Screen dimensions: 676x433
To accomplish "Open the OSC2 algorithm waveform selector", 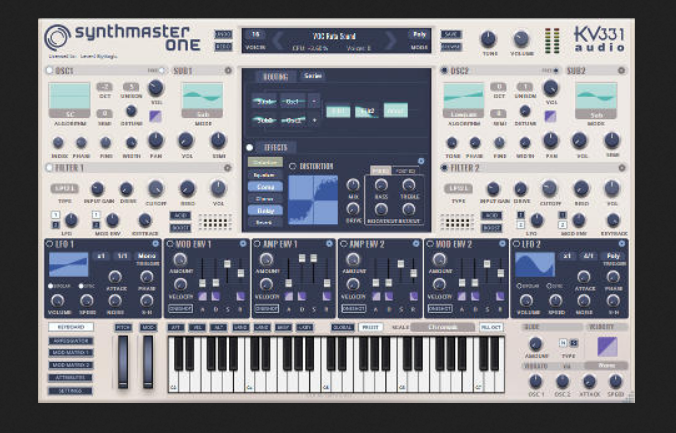I will 464,100.
